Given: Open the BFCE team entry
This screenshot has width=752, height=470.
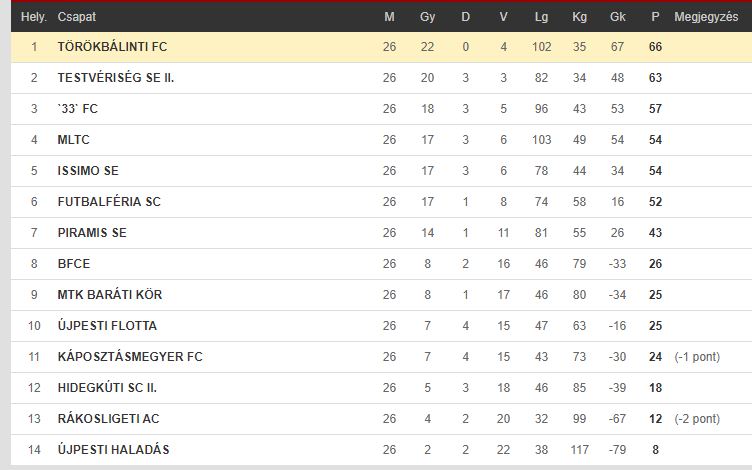Looking at the screenshot, I should coord(74,264).
